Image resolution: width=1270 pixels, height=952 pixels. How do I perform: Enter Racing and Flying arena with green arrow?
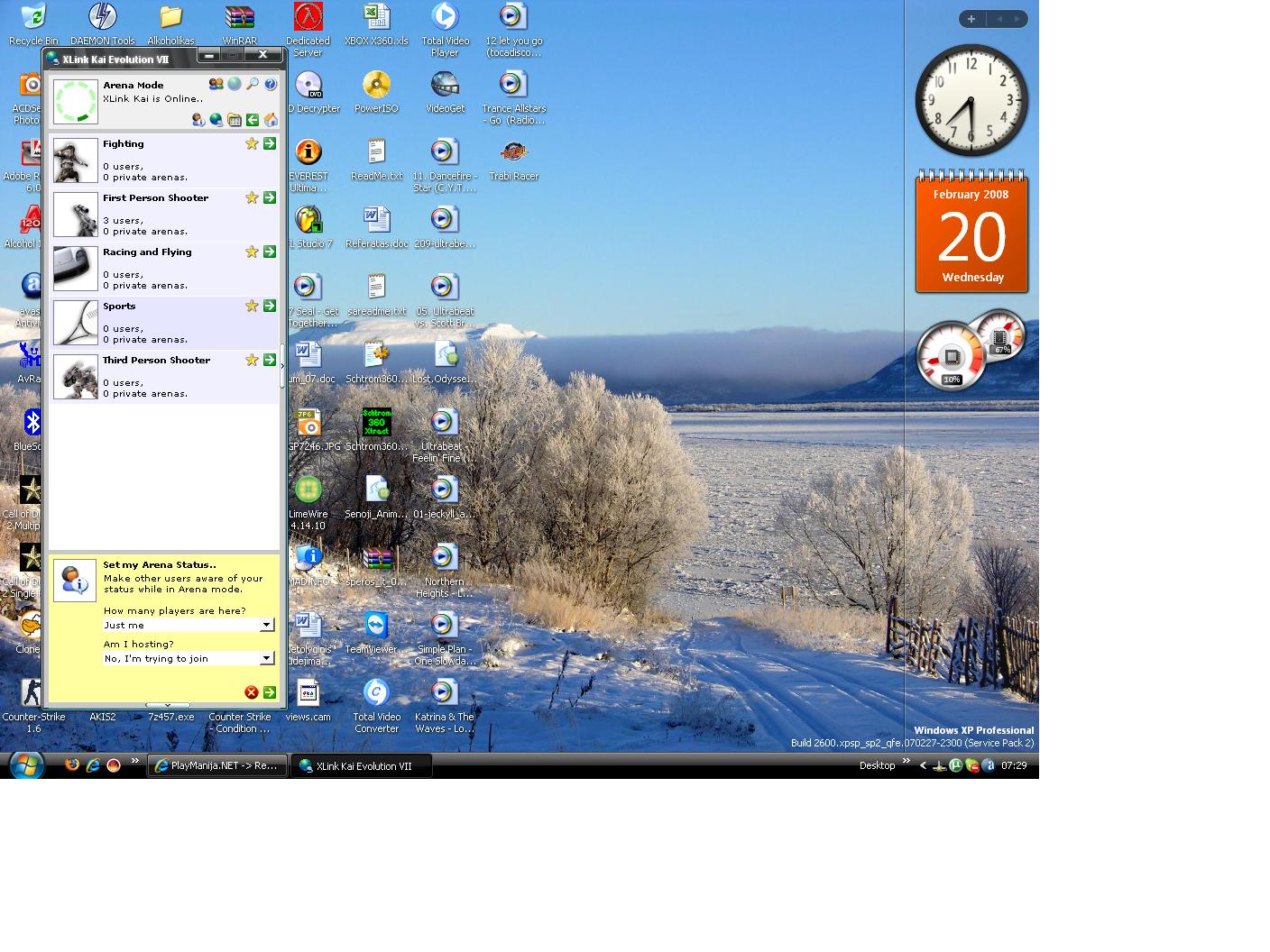(270, 252)
